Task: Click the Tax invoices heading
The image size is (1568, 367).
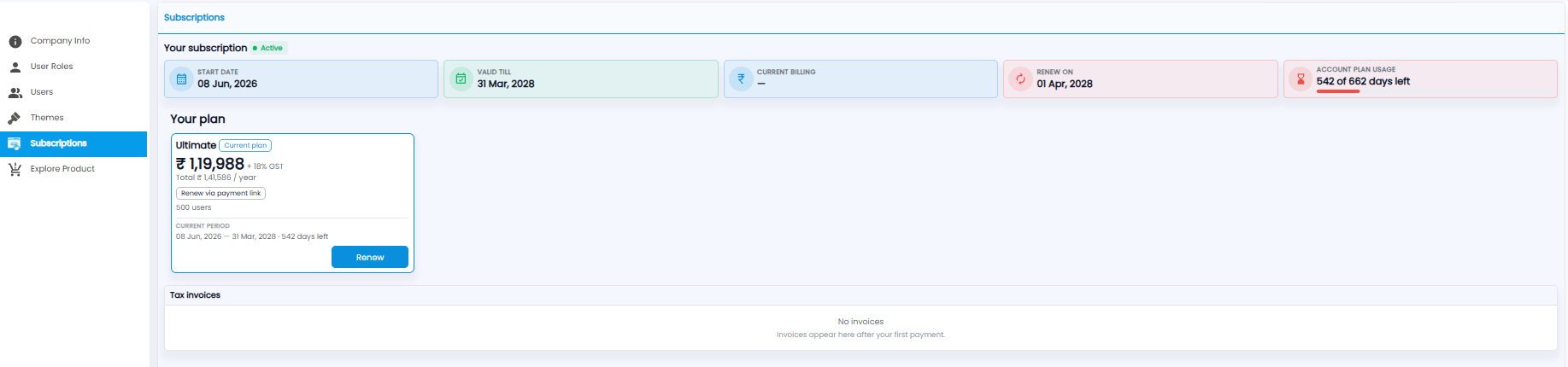Action: 195,295
